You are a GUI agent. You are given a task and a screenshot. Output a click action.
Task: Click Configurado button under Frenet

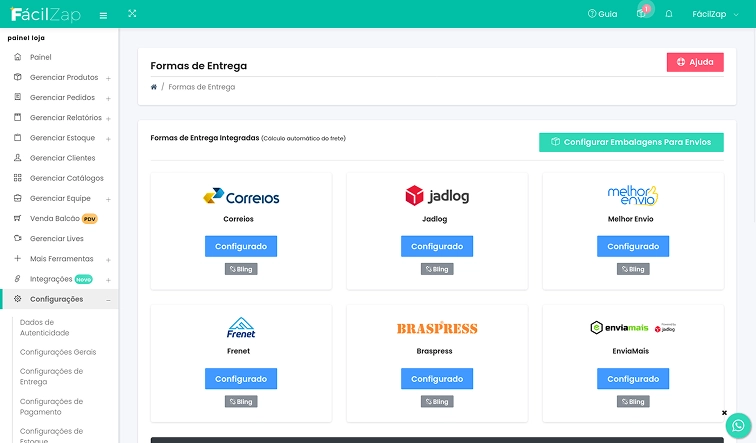241,379
